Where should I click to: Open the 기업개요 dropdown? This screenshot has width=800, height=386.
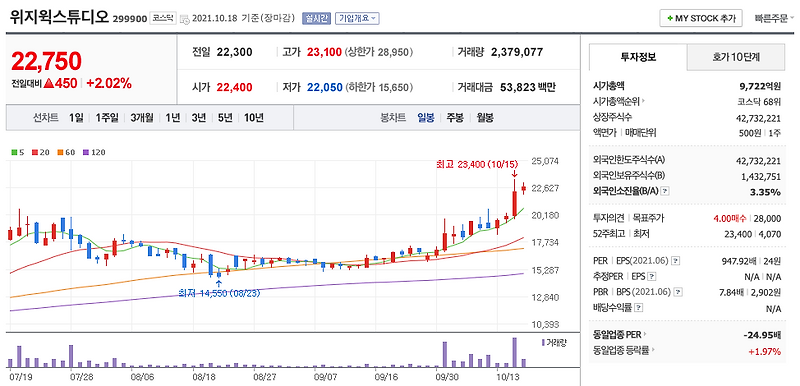[x=357, y=18]
